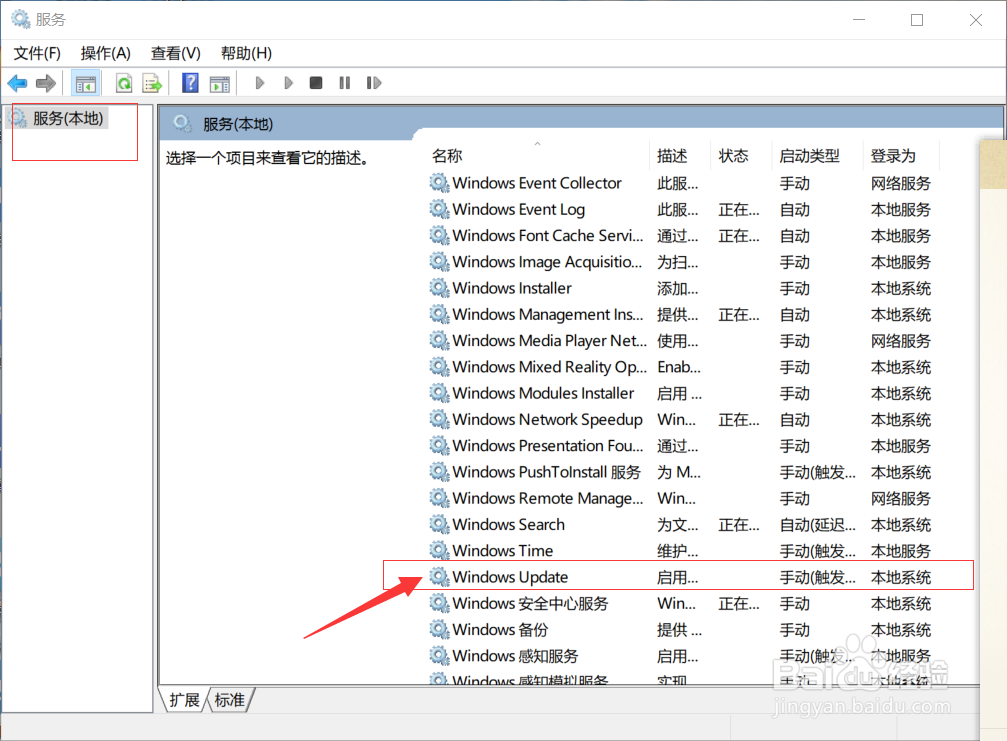Select the Windows Update service entry
The image size is (1007, 741).
coord(510,577)
